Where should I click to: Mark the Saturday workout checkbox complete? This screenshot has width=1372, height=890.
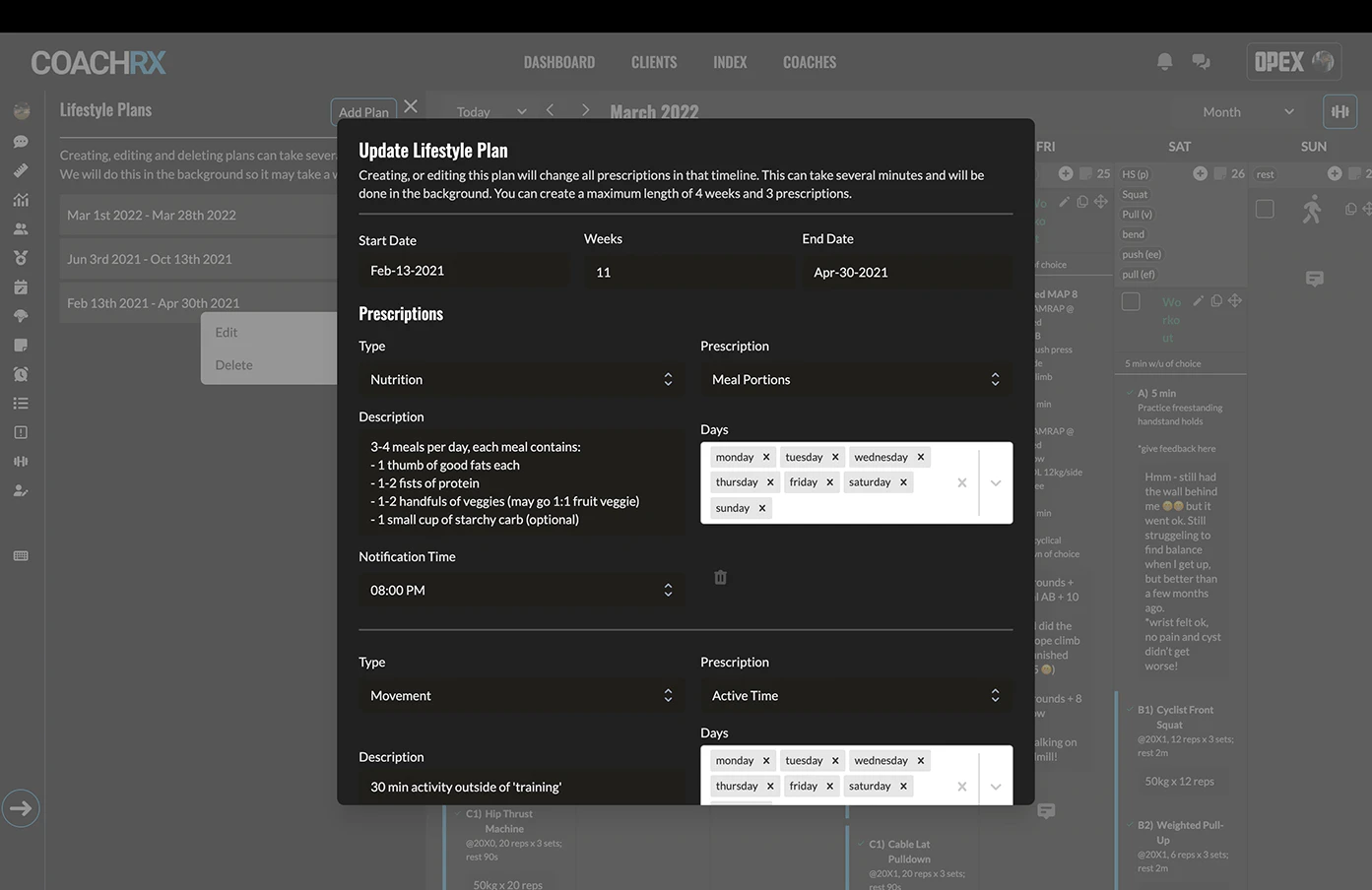pos(1131,301)
